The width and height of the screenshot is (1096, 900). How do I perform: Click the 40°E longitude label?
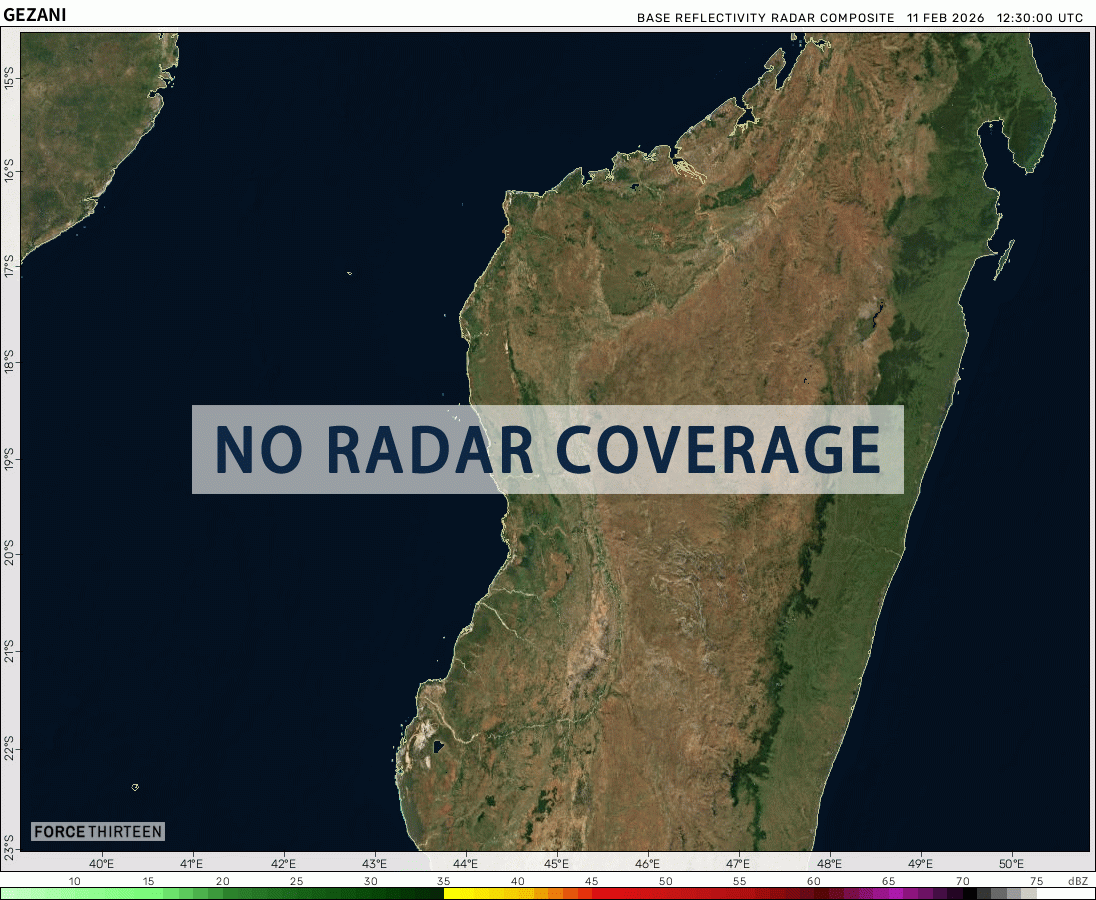tap(101, 863)
